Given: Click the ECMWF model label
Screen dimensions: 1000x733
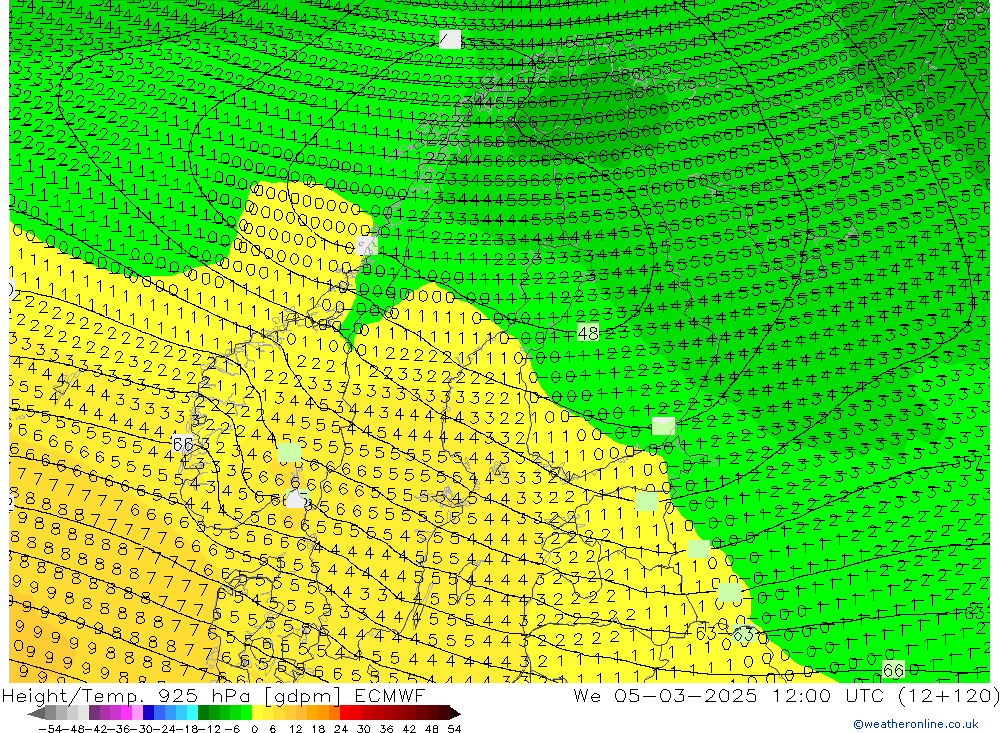Looking at the screenshot, I should (x=389, y=695).
